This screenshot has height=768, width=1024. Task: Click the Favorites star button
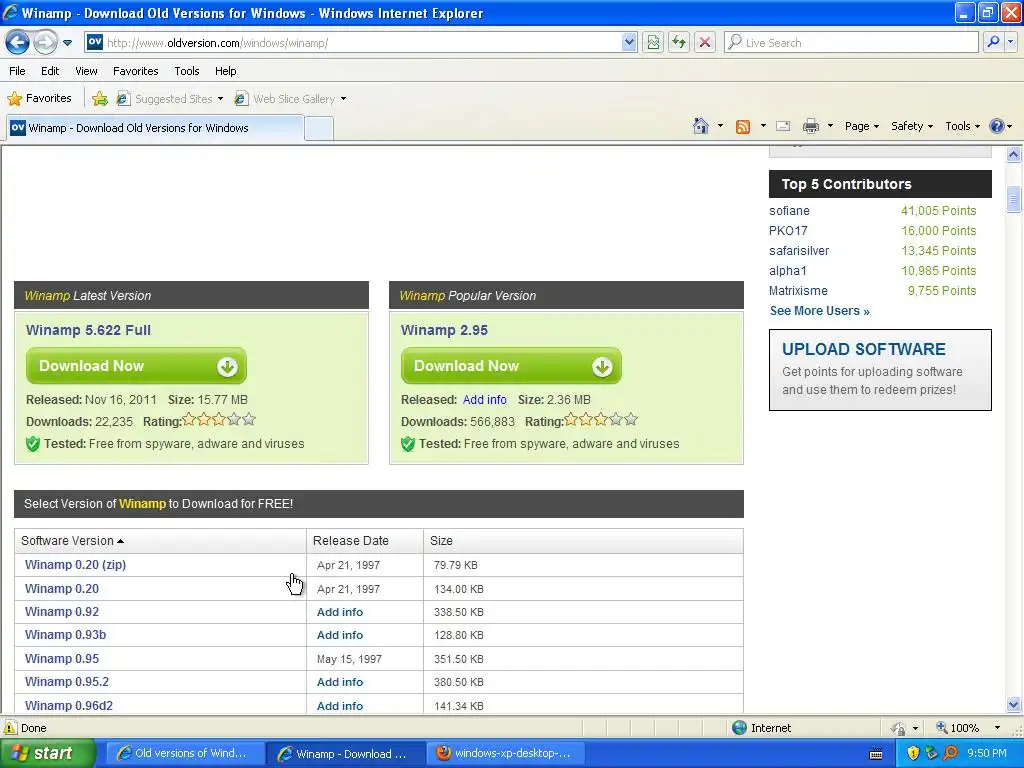[39, 99]
